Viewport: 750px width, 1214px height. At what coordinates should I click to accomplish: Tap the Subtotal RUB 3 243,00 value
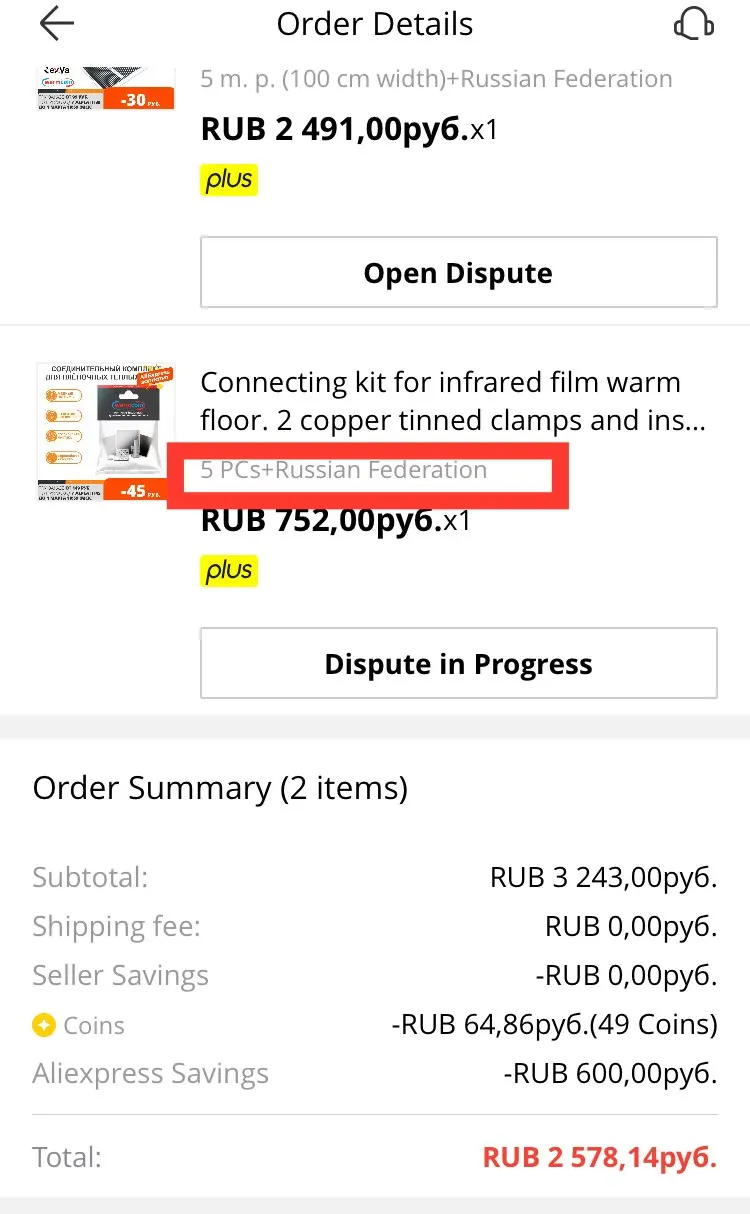coord(604,878)
